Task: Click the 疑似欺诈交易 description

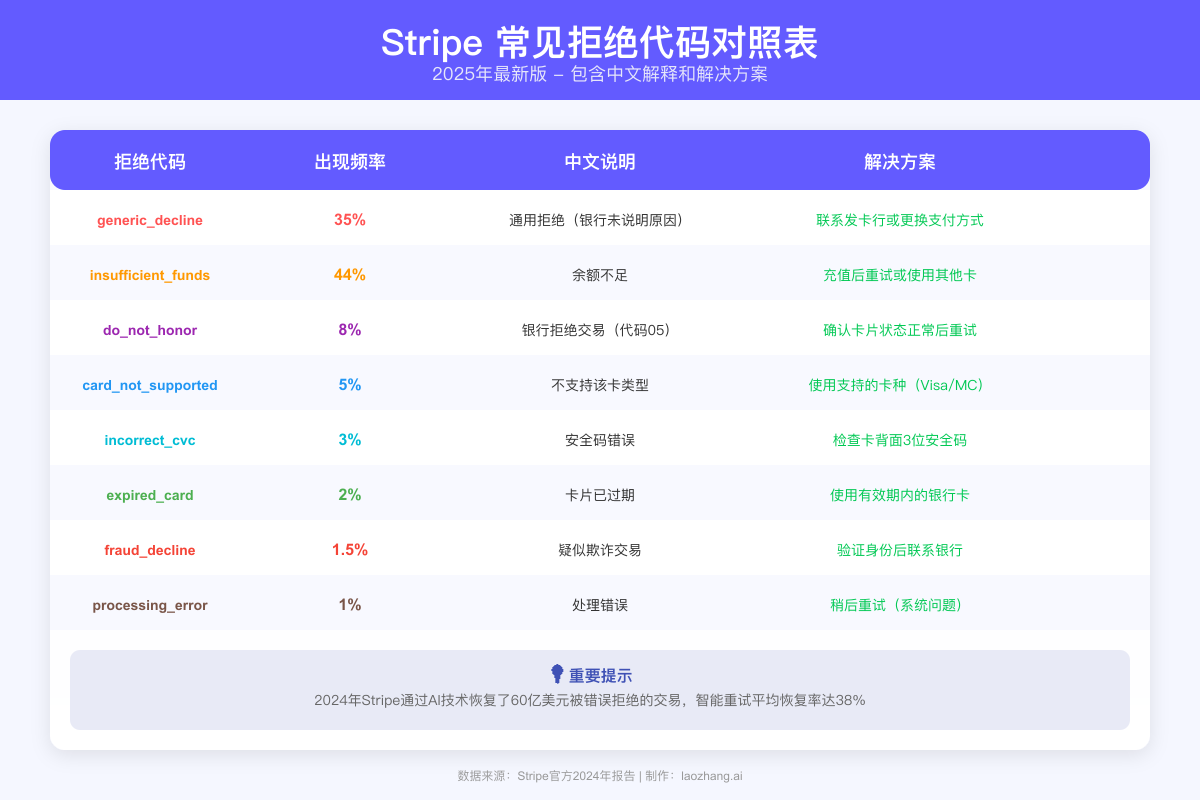Action: pos(600,550)
